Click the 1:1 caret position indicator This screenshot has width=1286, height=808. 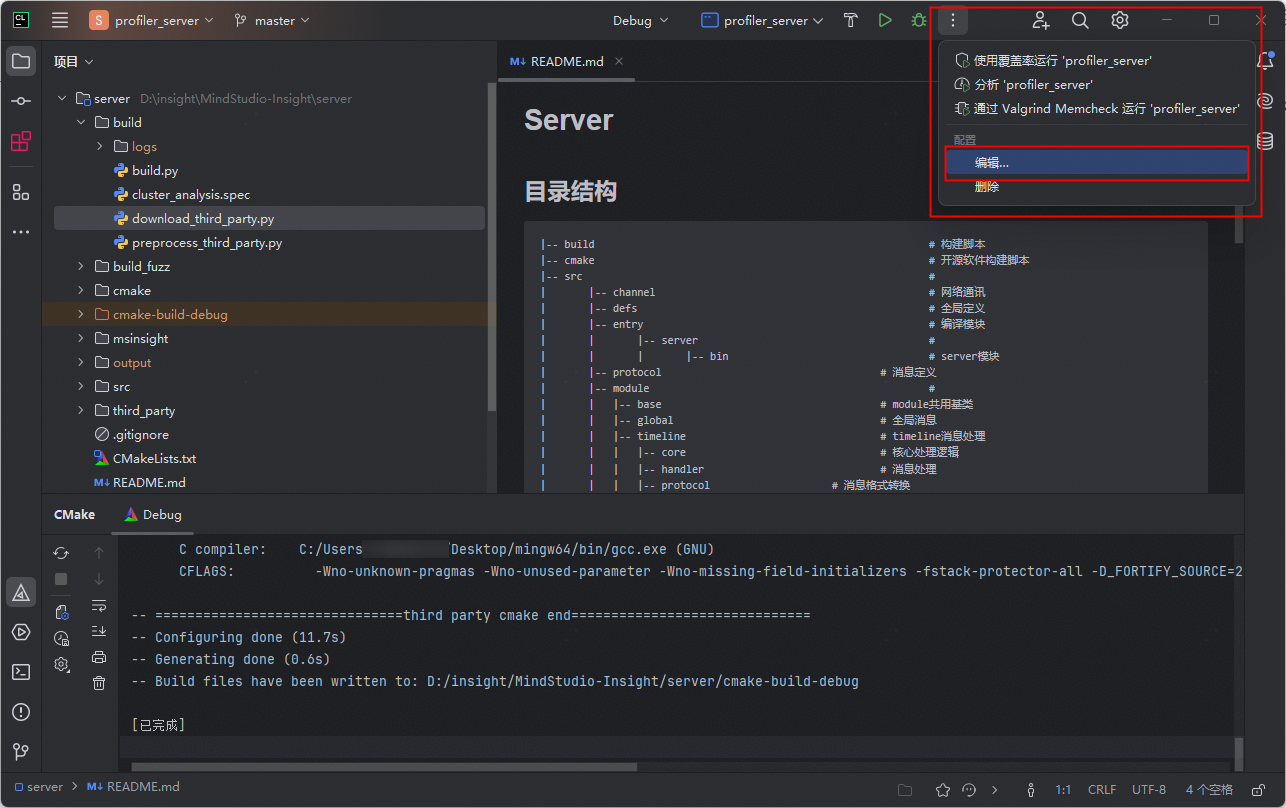click(x=1063, y=789)
